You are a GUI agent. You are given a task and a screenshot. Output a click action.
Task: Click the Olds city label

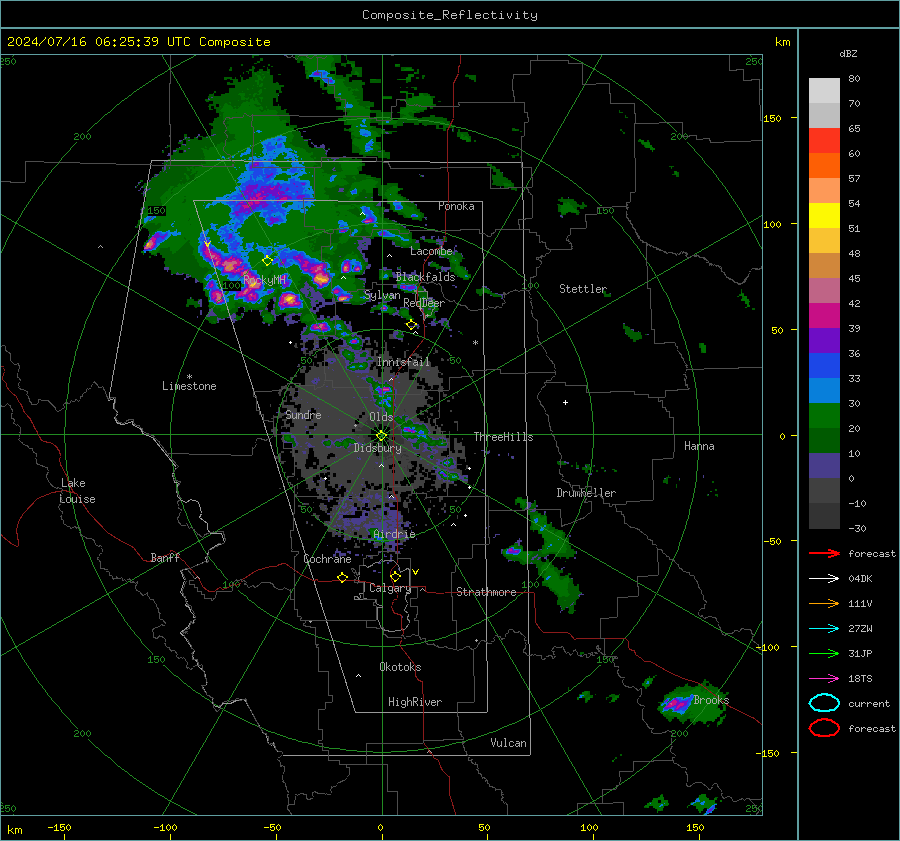pos(381,417)
